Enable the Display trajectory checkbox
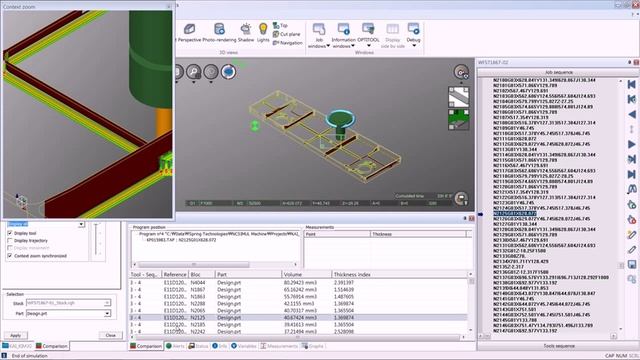The width and height of the screenshot is (640, 360). pyautogui.click(x=10, y=240)
